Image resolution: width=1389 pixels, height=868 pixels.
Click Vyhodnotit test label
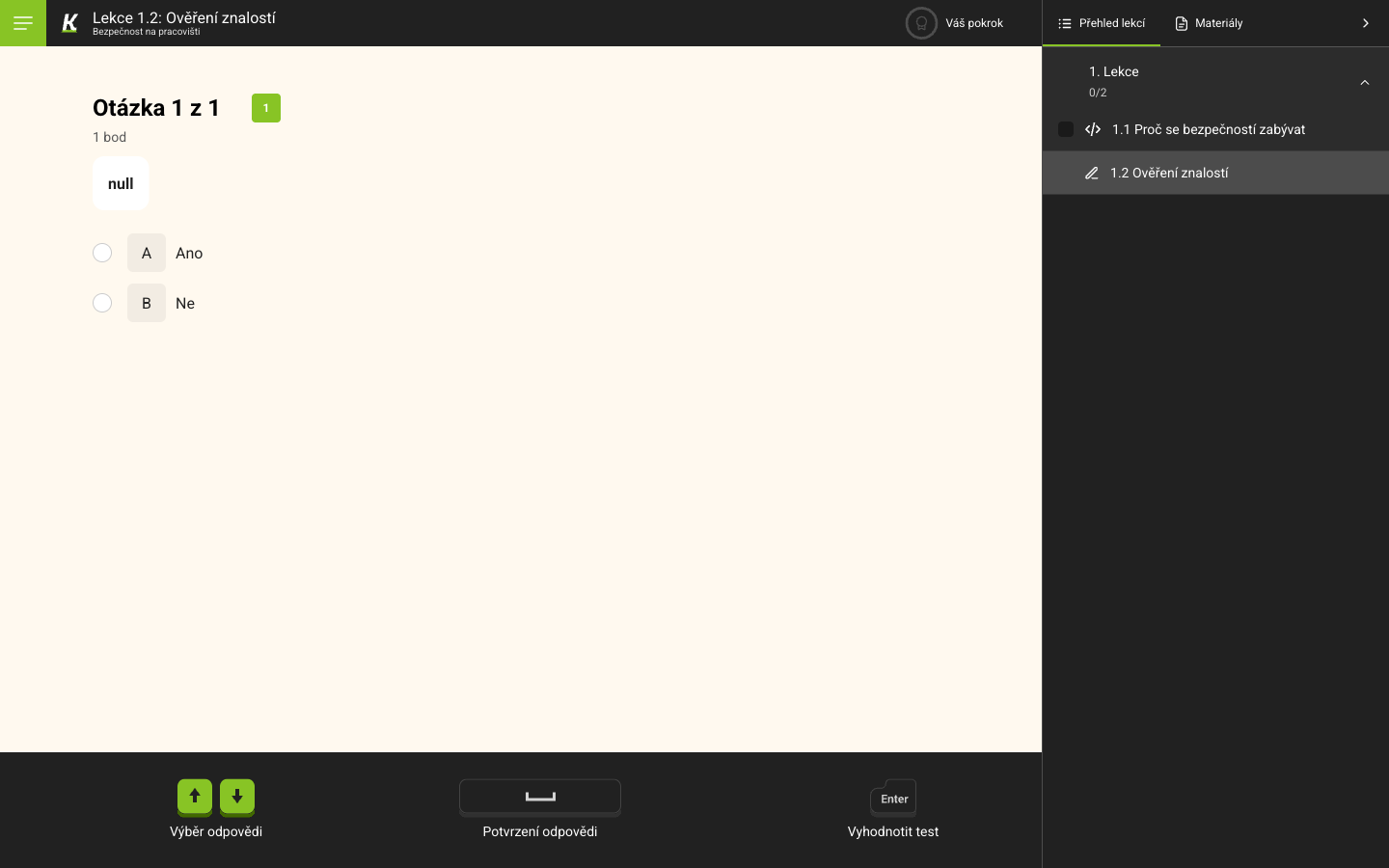click(x=893, y=831)
